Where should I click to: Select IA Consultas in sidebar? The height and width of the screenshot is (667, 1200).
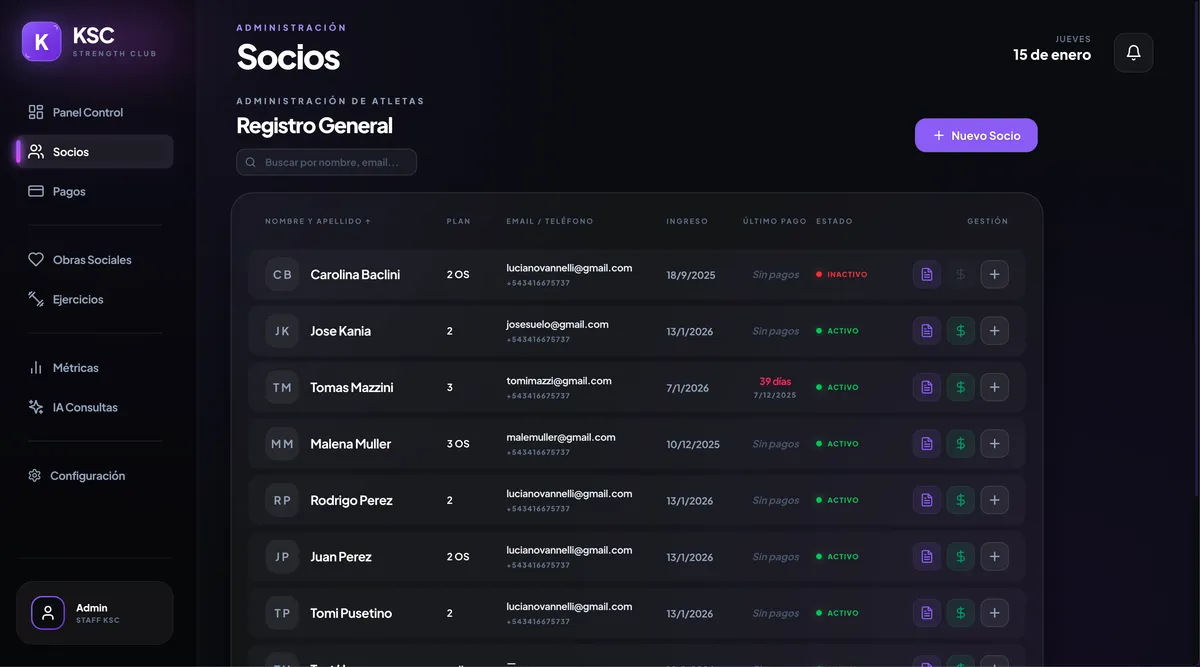coord(85,407)
